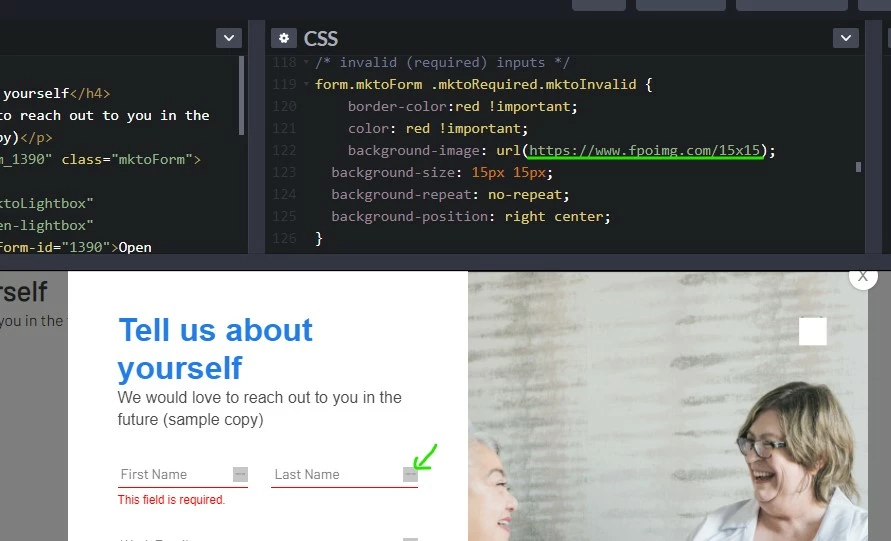Place cursor on 'color: red !important;' line
891x541 pixels.
point(438,128)
